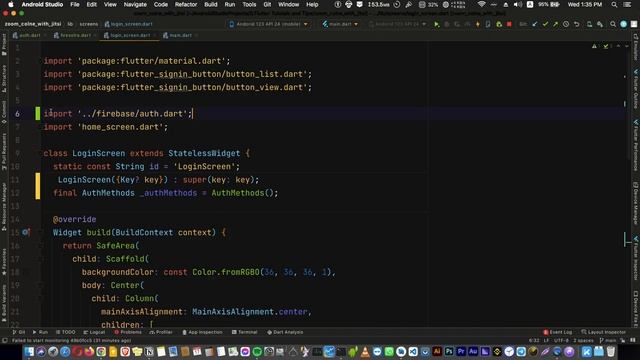
Task: Click the rollback undo arrow icon
Action: point(576,24)
